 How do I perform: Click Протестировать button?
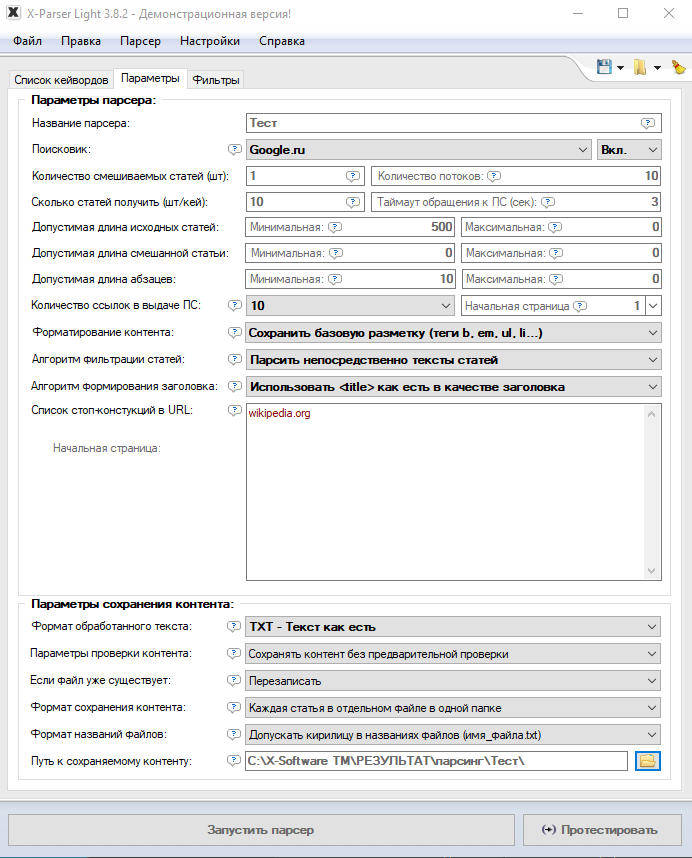pos(602,830)
